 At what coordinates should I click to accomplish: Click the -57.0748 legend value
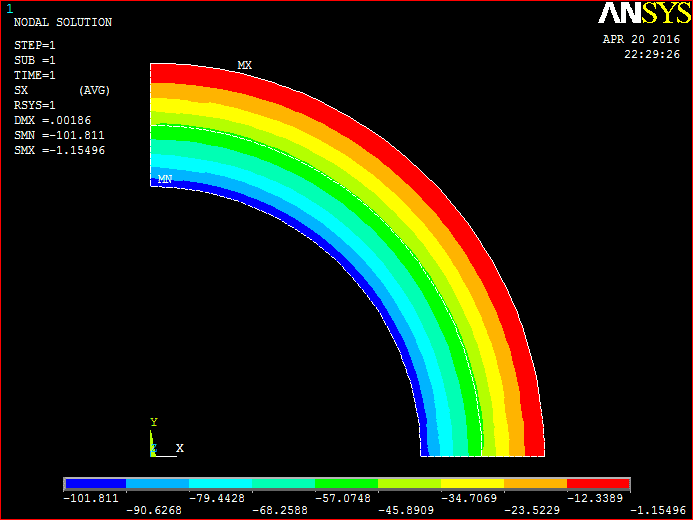point(346,497)
